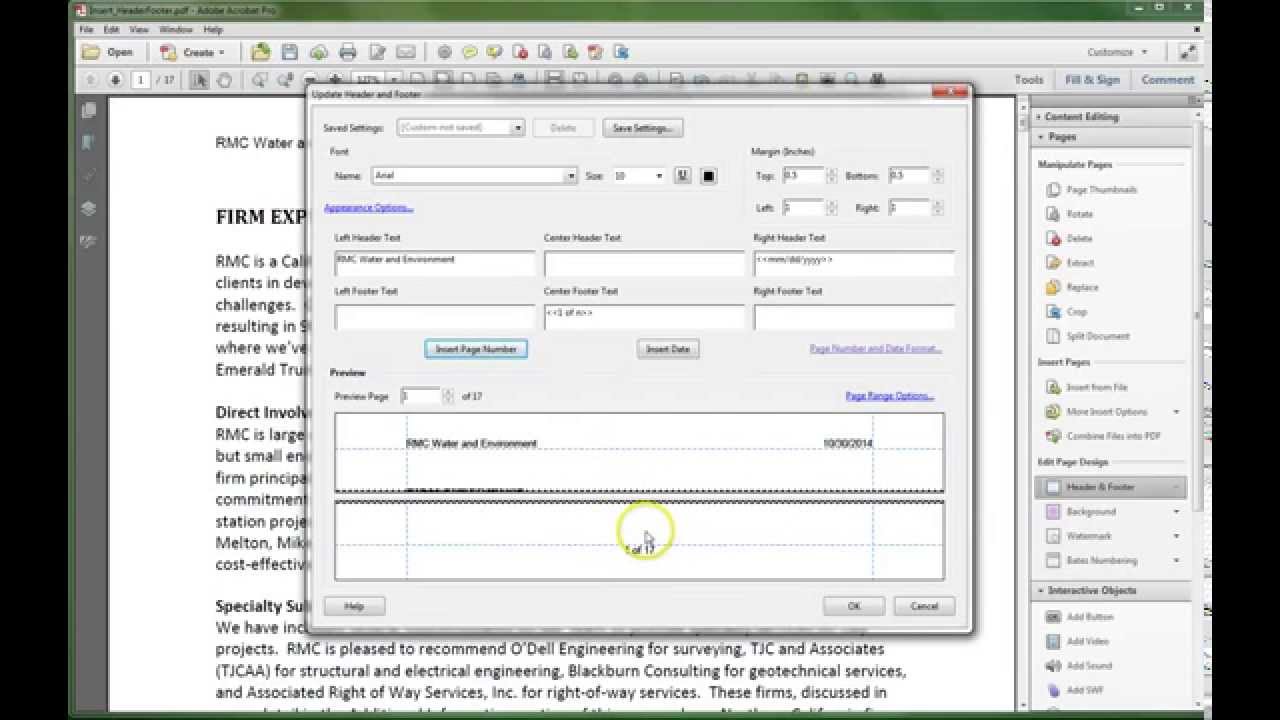The width and height of the screenshot is (1280, 720).
Task: Click Rotate in Manipulate Pages
Action: click(1069, 214)
